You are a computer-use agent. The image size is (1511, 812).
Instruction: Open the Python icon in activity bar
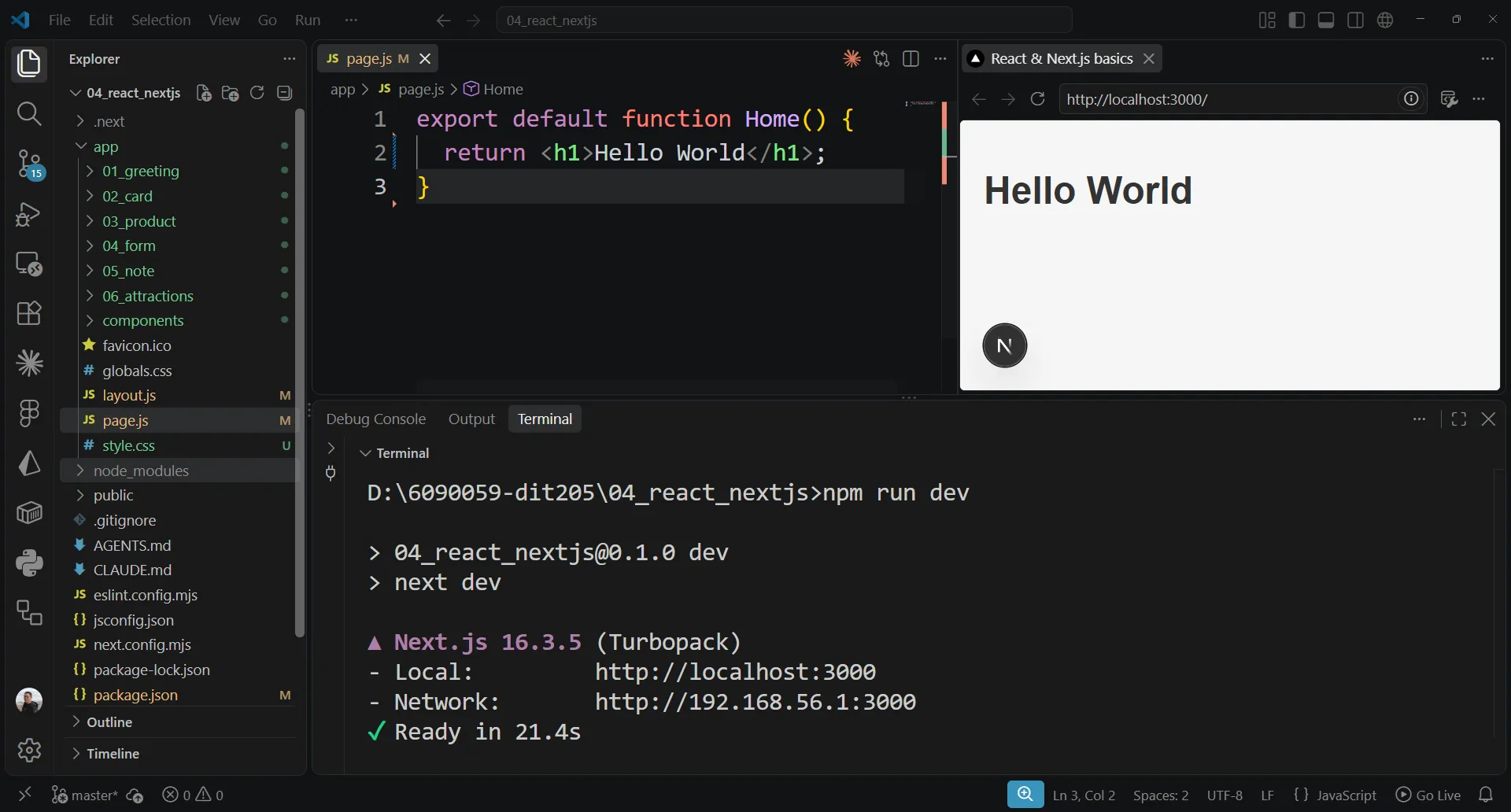(x=29, y=563)
